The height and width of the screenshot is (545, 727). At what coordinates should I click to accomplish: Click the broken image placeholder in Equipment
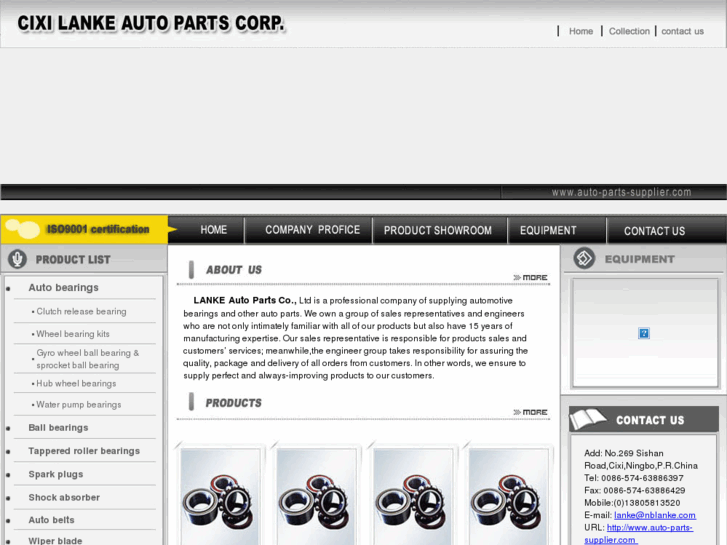click(644, 333)
